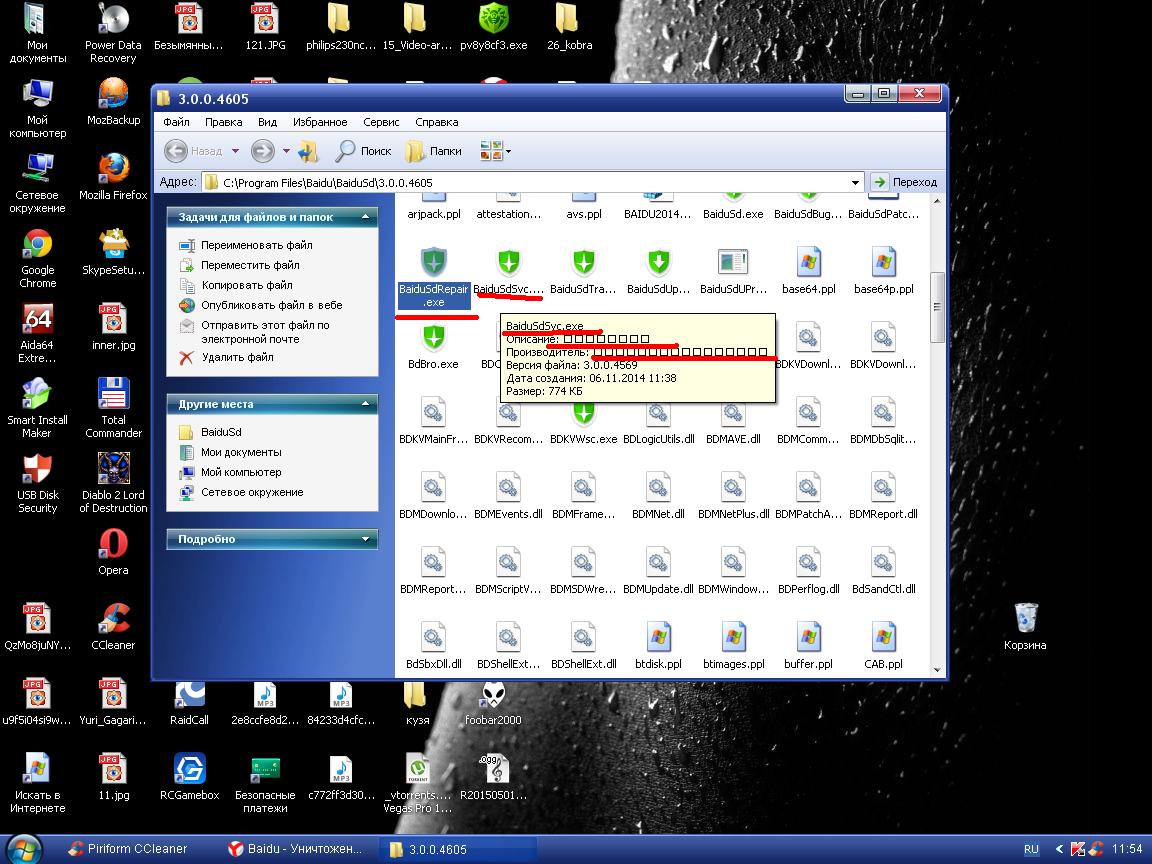Select the BaiduSdUp... file icon

click(x=658, y=262)
